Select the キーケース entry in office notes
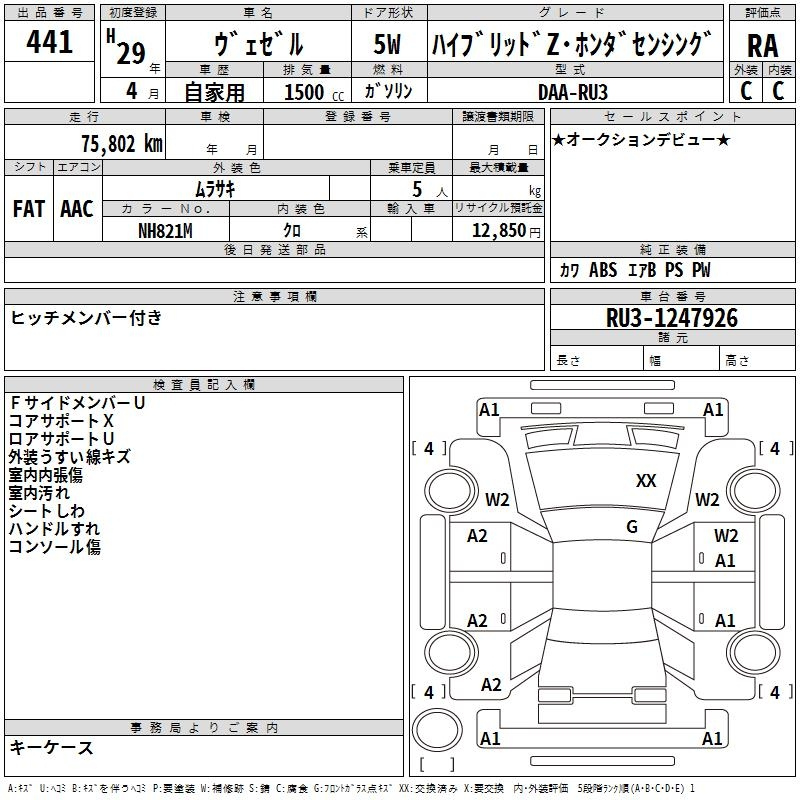 [x=52, y=747]
